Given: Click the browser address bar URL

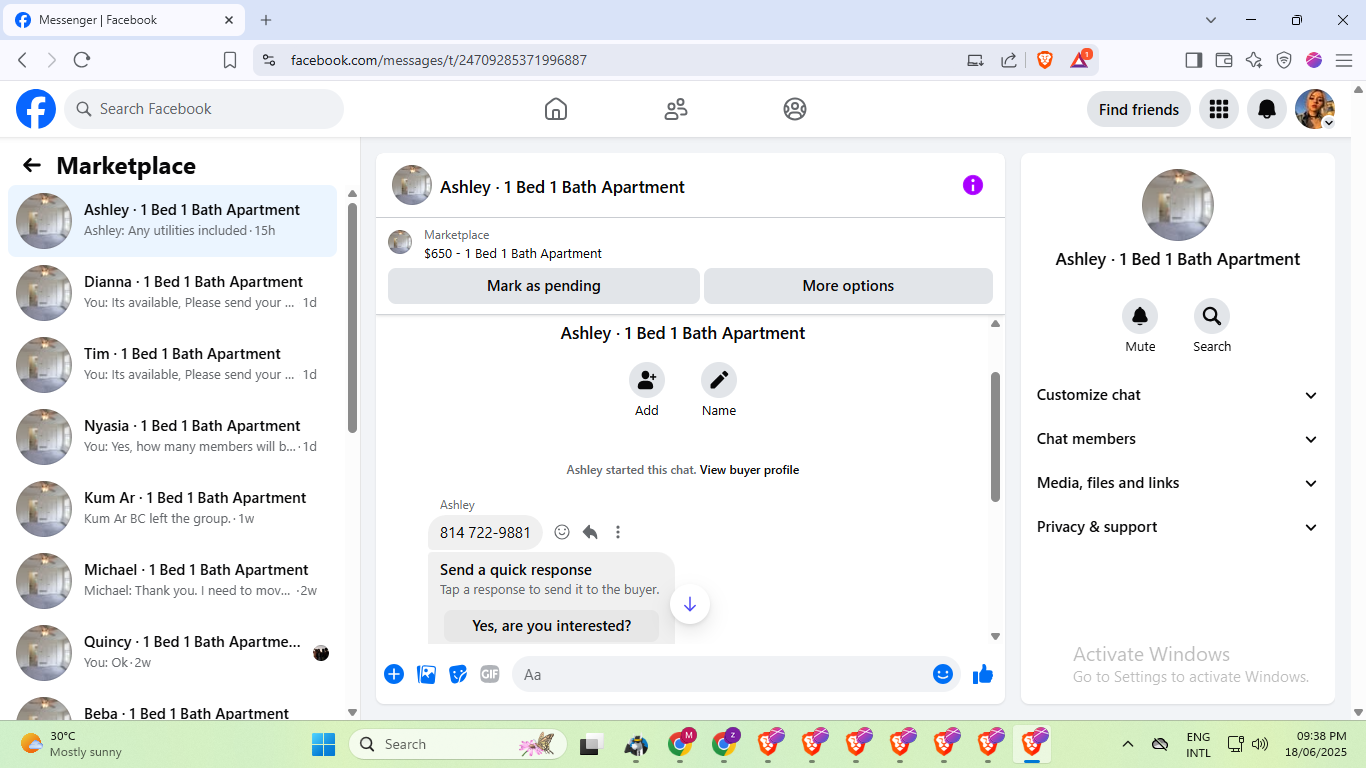Looking at the screenshot, I should 439,60.
